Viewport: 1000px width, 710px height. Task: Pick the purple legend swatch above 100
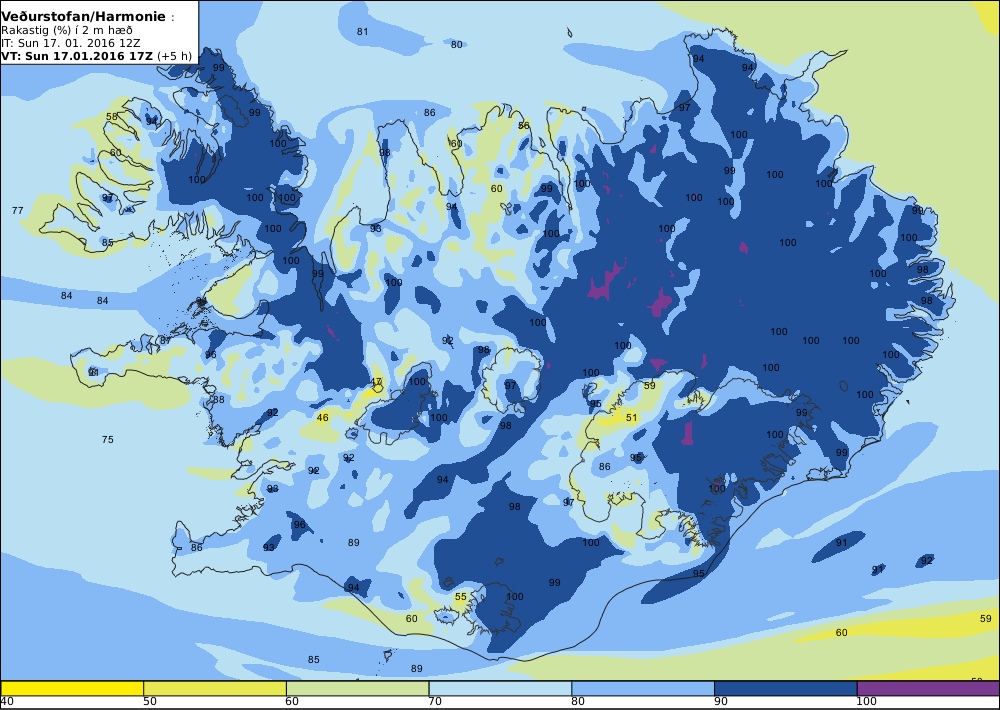click(x=928, y=688)
